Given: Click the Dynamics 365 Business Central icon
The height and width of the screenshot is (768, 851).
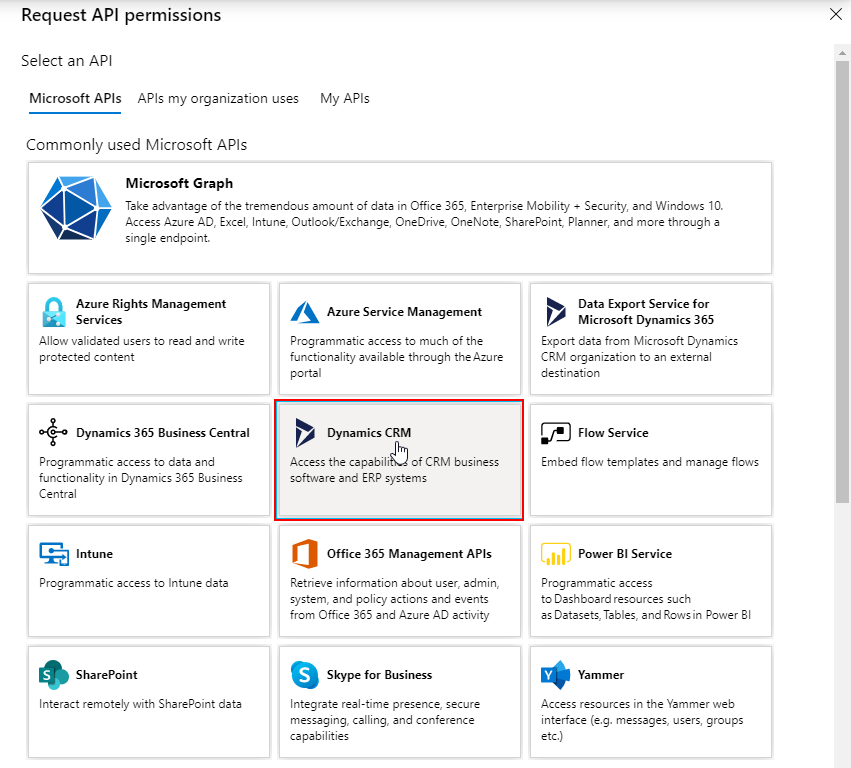Looking at the screenshot, I should tap(53, 432).
